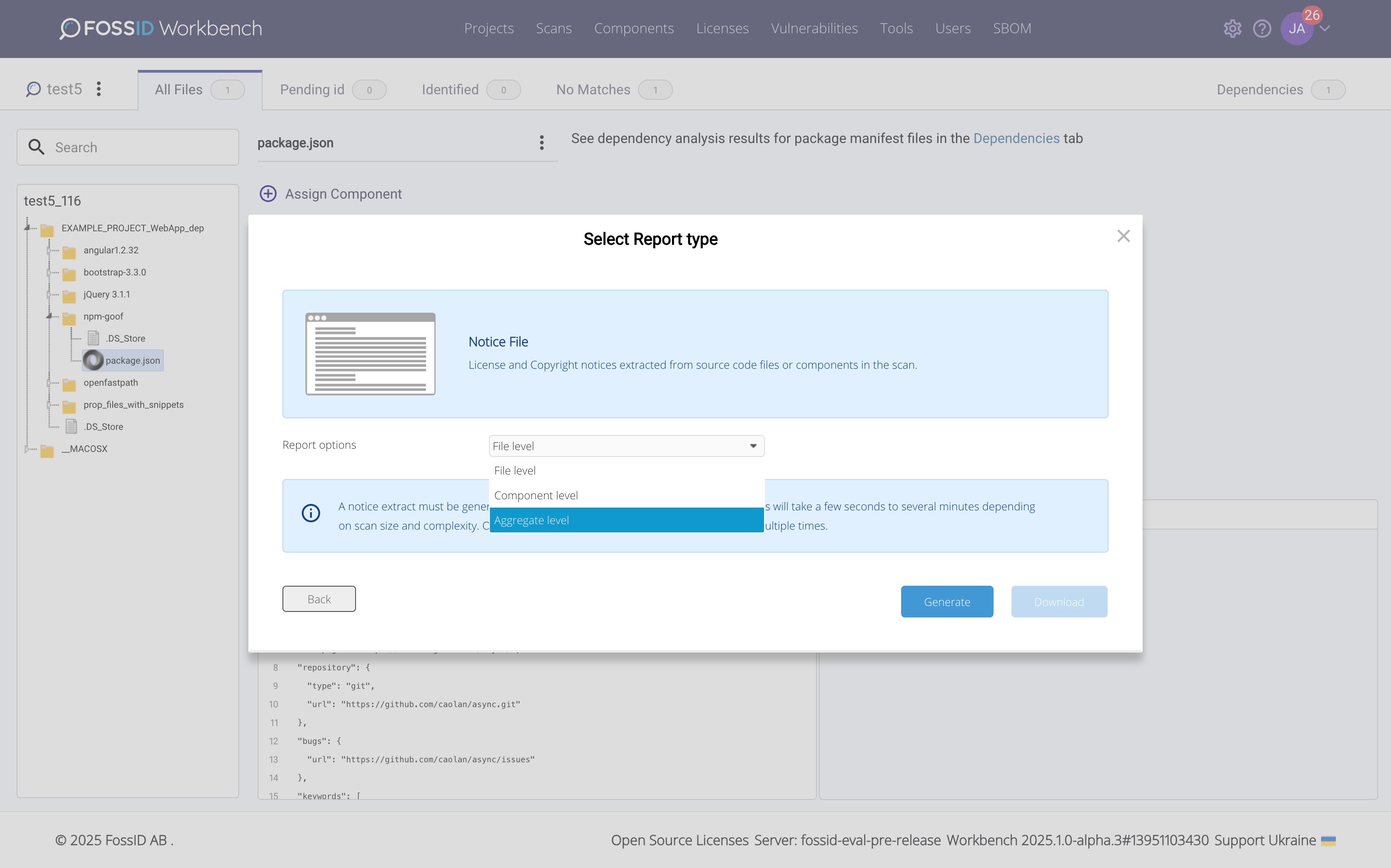Open the Dependencies link in the notice
The image size is (1391, 868).
pos(1016,138)
